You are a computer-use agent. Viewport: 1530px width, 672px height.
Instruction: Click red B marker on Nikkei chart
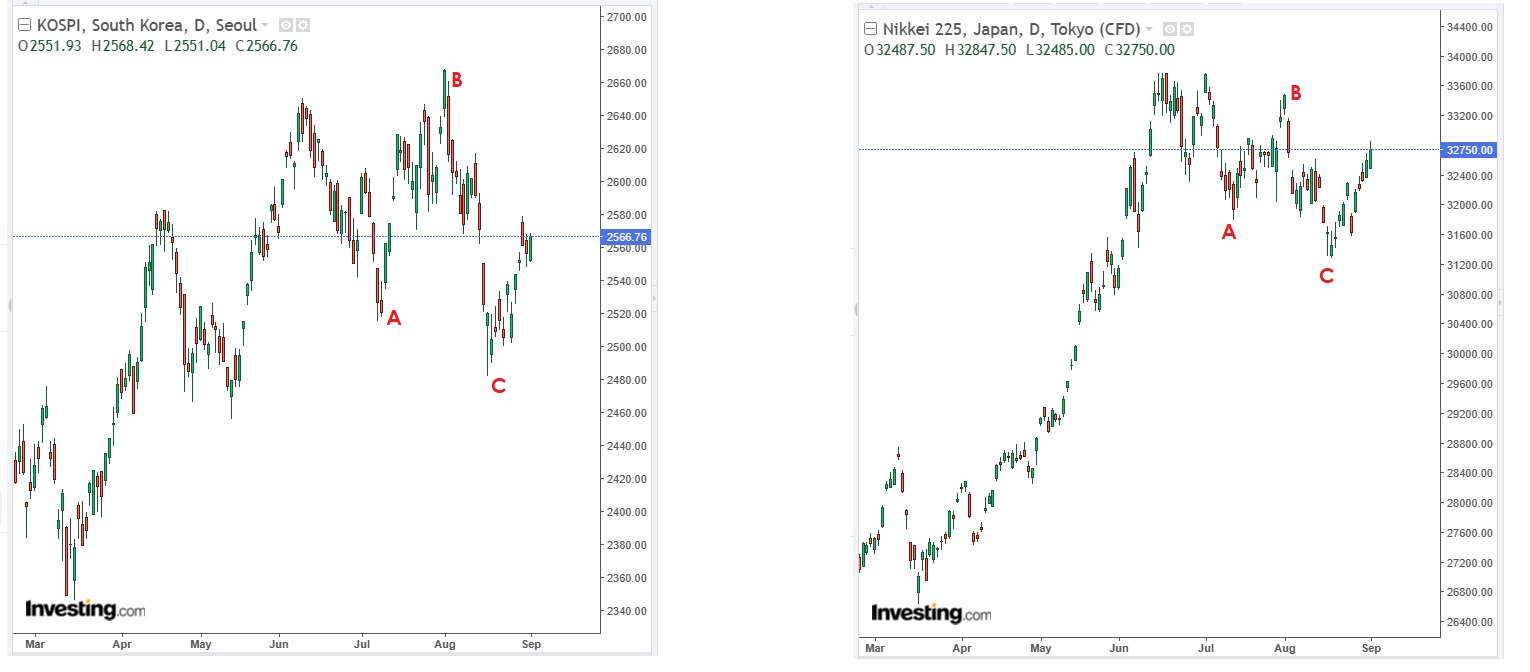pyautogui.click(x=1295, y=93)
